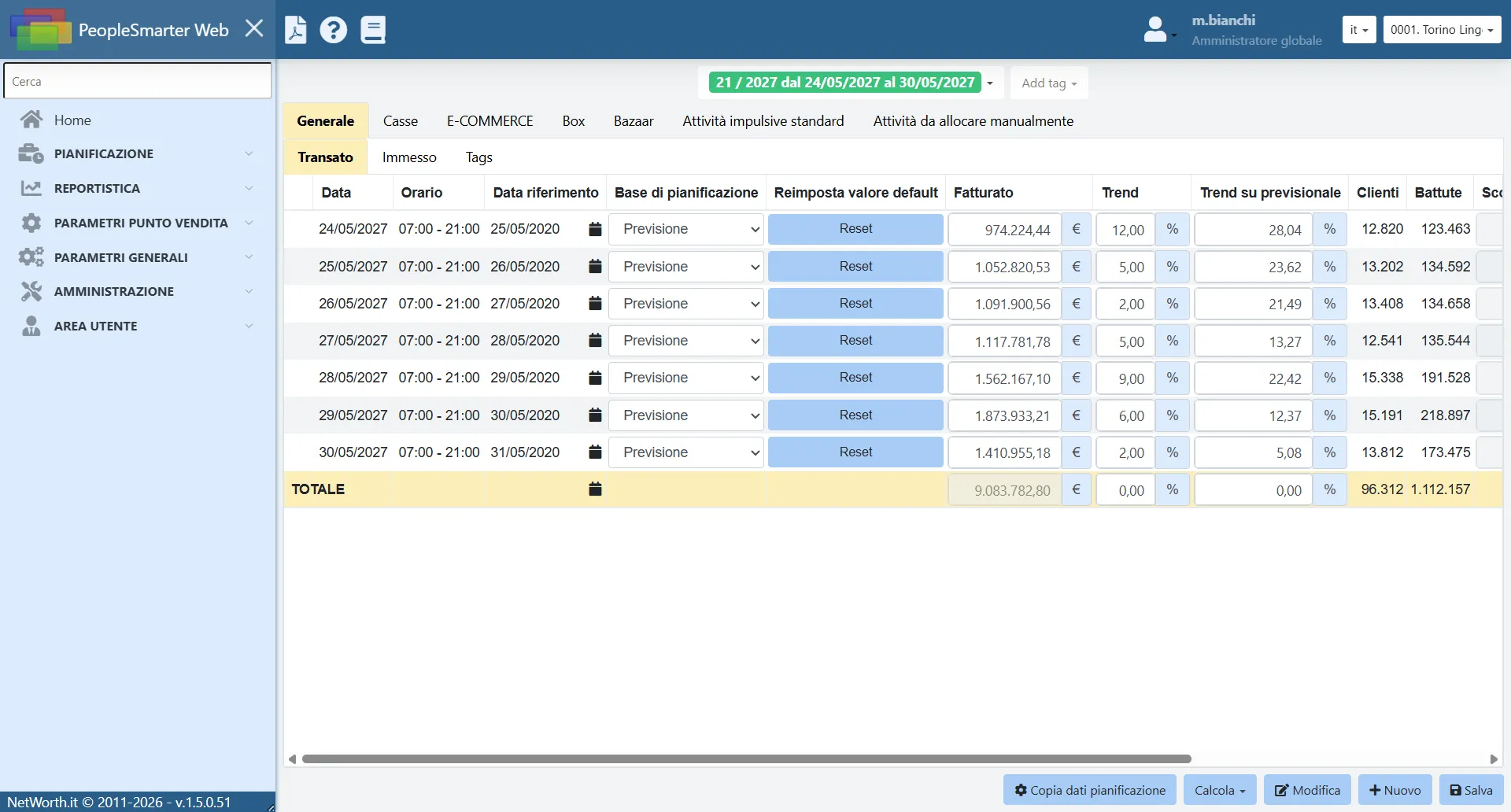1511x812 pixels.
Task: Expand PIANIFICAZIONE sidebar menu
Action: pos(138,153)
